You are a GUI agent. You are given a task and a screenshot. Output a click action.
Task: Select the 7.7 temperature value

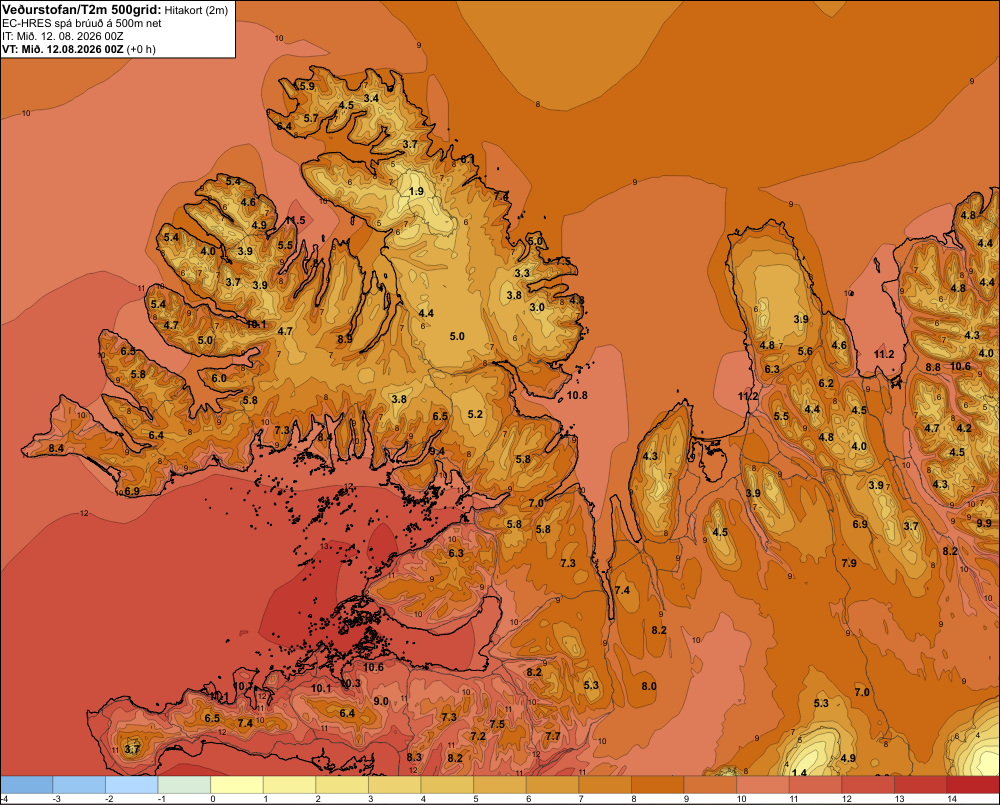[x=553, y=736]
